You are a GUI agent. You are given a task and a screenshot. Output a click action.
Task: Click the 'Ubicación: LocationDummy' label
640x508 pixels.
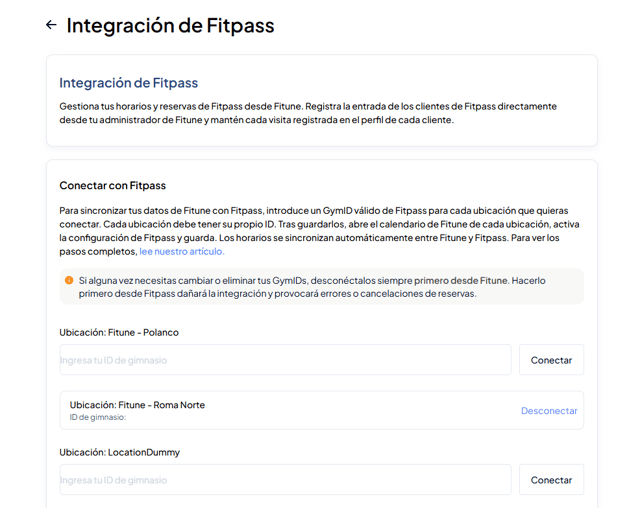120,453
